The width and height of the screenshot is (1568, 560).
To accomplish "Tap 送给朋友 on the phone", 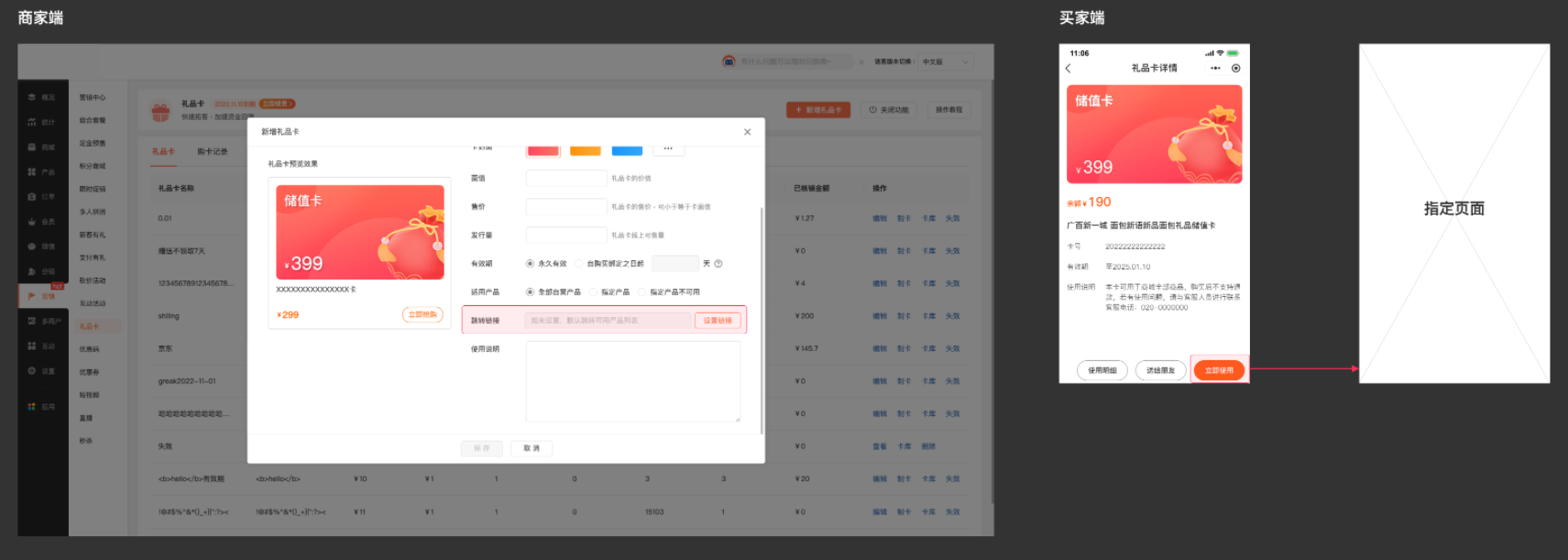I will pos(1160,370).
